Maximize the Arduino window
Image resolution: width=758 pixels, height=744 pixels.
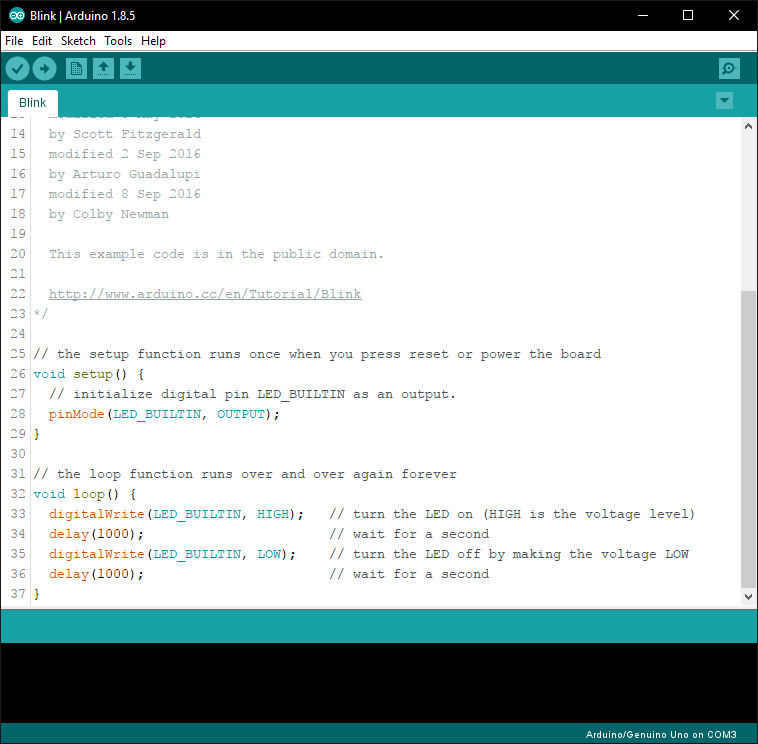(688, 15)
